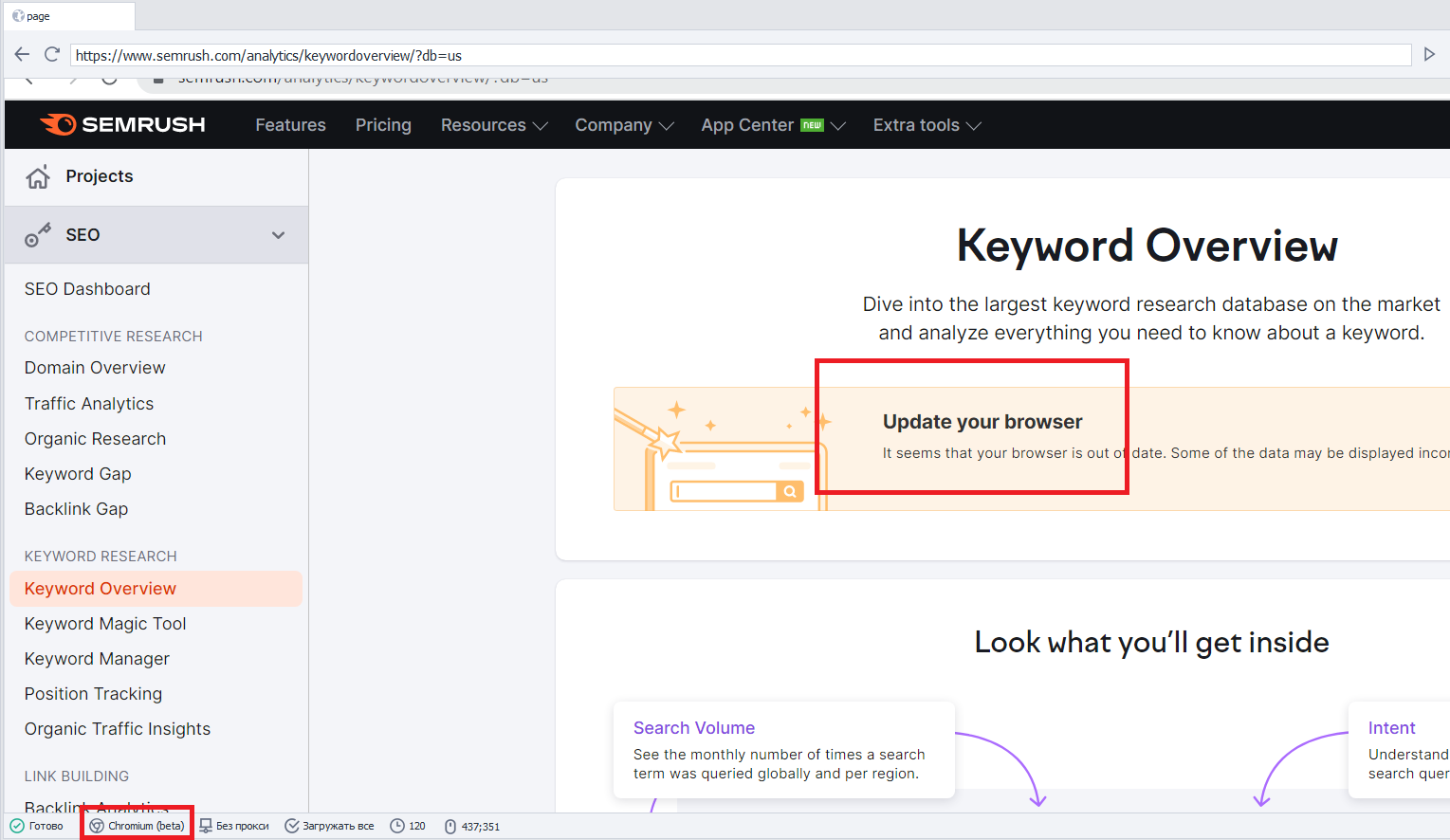
Task: Open Organic Traffic Insights
Action: (118, 729)
